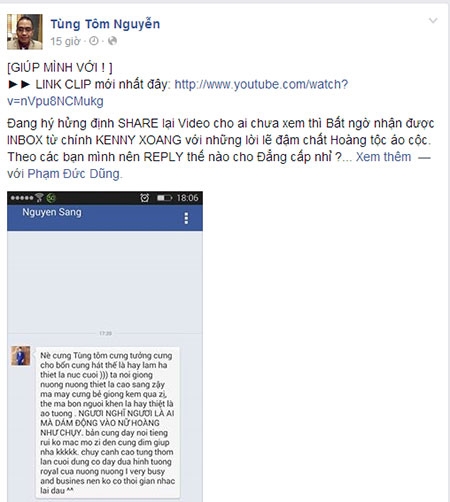This screenshot has width=450, height=502.
Task: Tap the Wi-Fi signal status icon
Action: [39, 198]
